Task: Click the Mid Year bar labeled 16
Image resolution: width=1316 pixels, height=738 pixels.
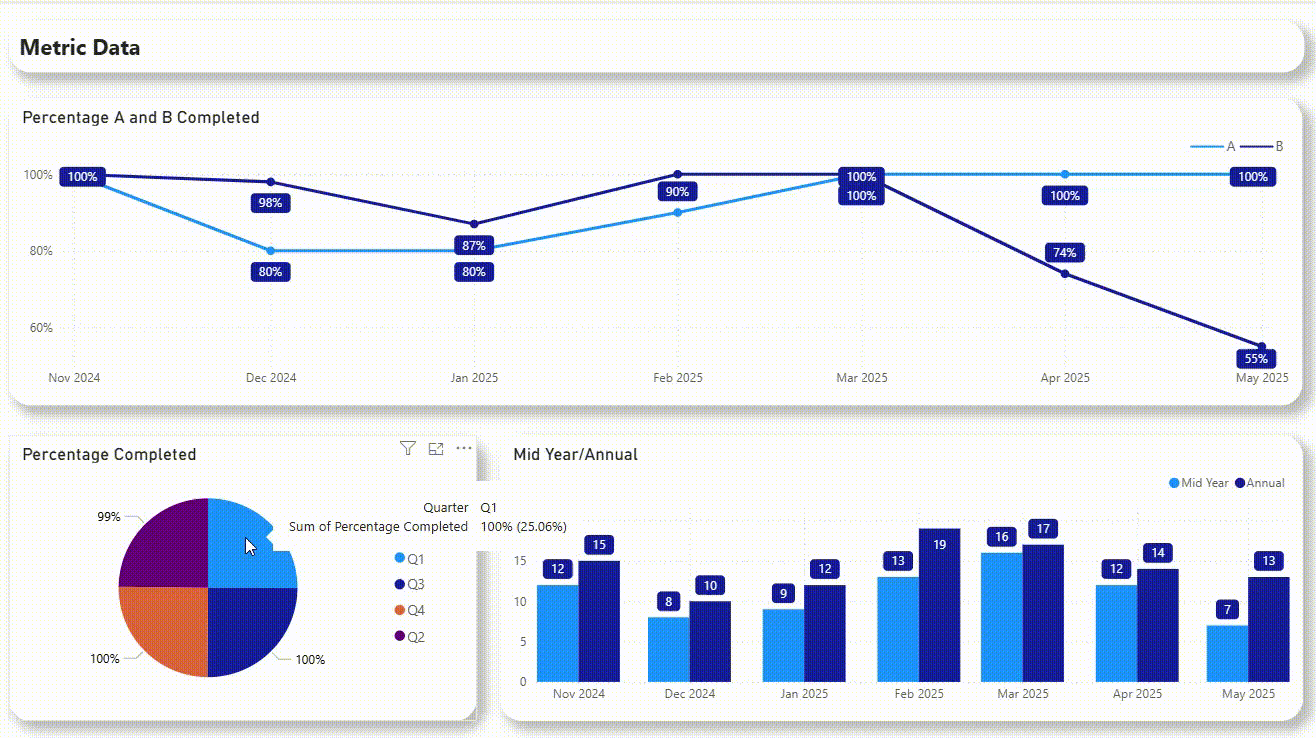Action: pyautogui.click(x=1002, y=617)
